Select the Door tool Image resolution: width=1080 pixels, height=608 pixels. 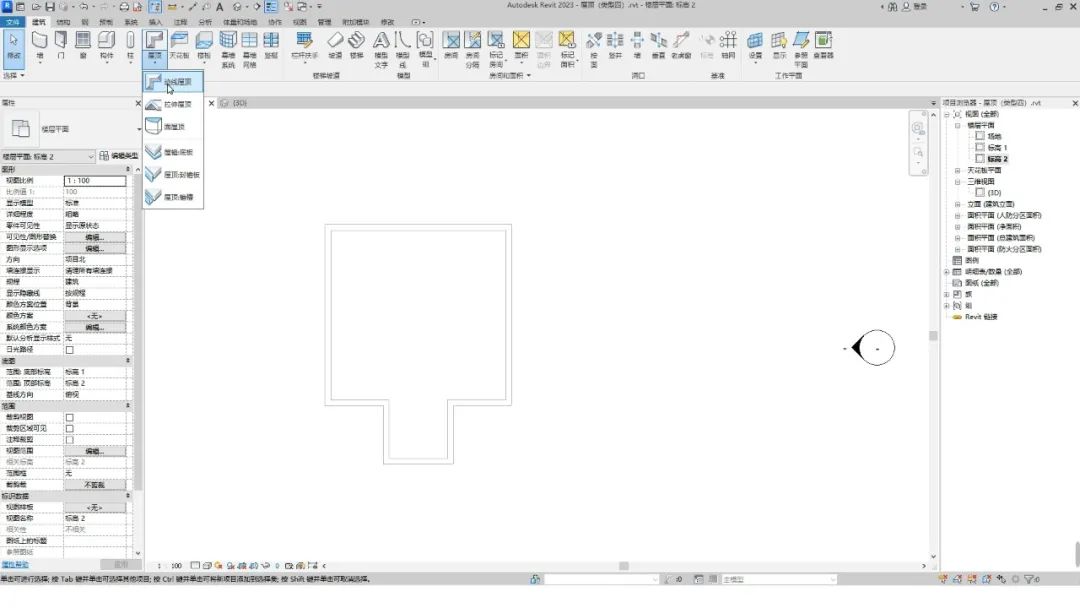(61, 45)
